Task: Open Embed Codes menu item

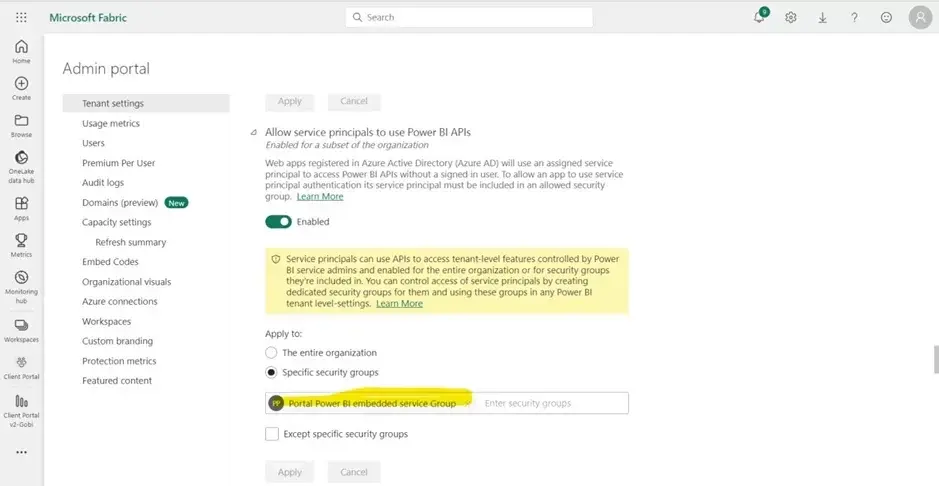Action: point(110,262)
